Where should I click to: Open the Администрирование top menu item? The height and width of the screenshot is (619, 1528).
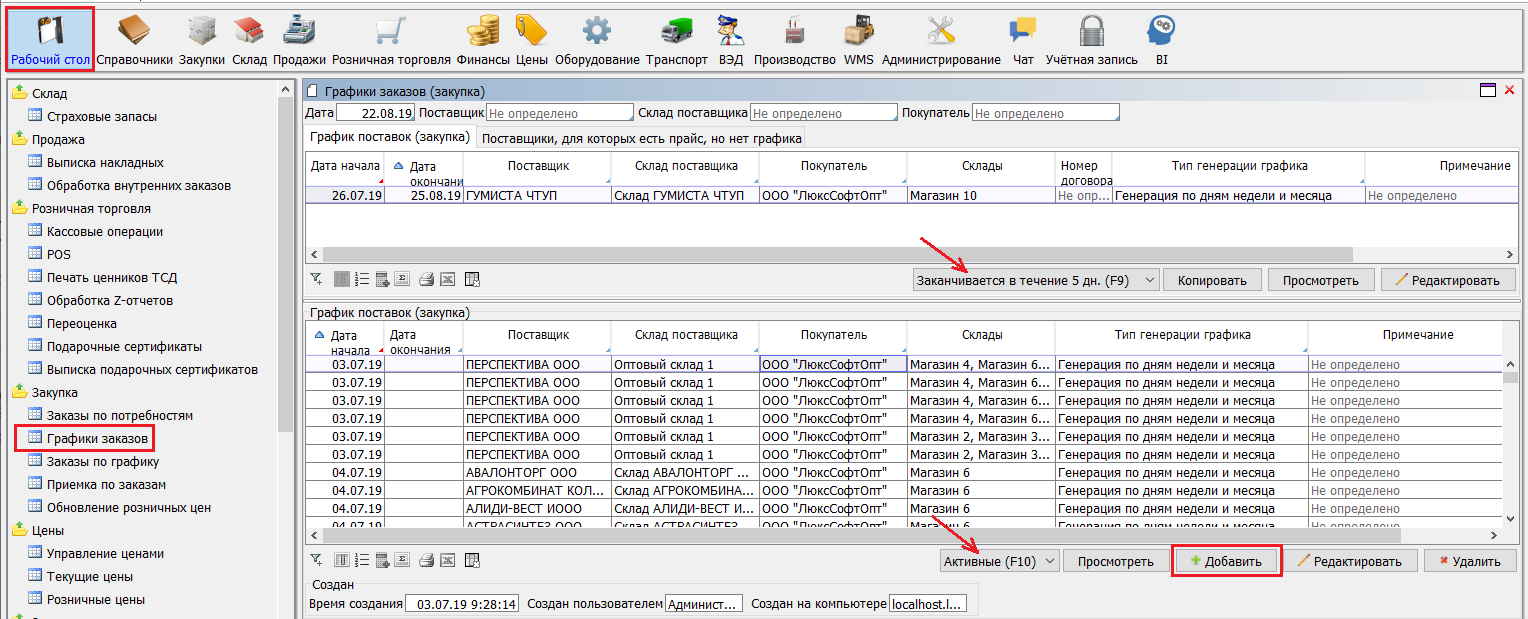tap(941, 40)
